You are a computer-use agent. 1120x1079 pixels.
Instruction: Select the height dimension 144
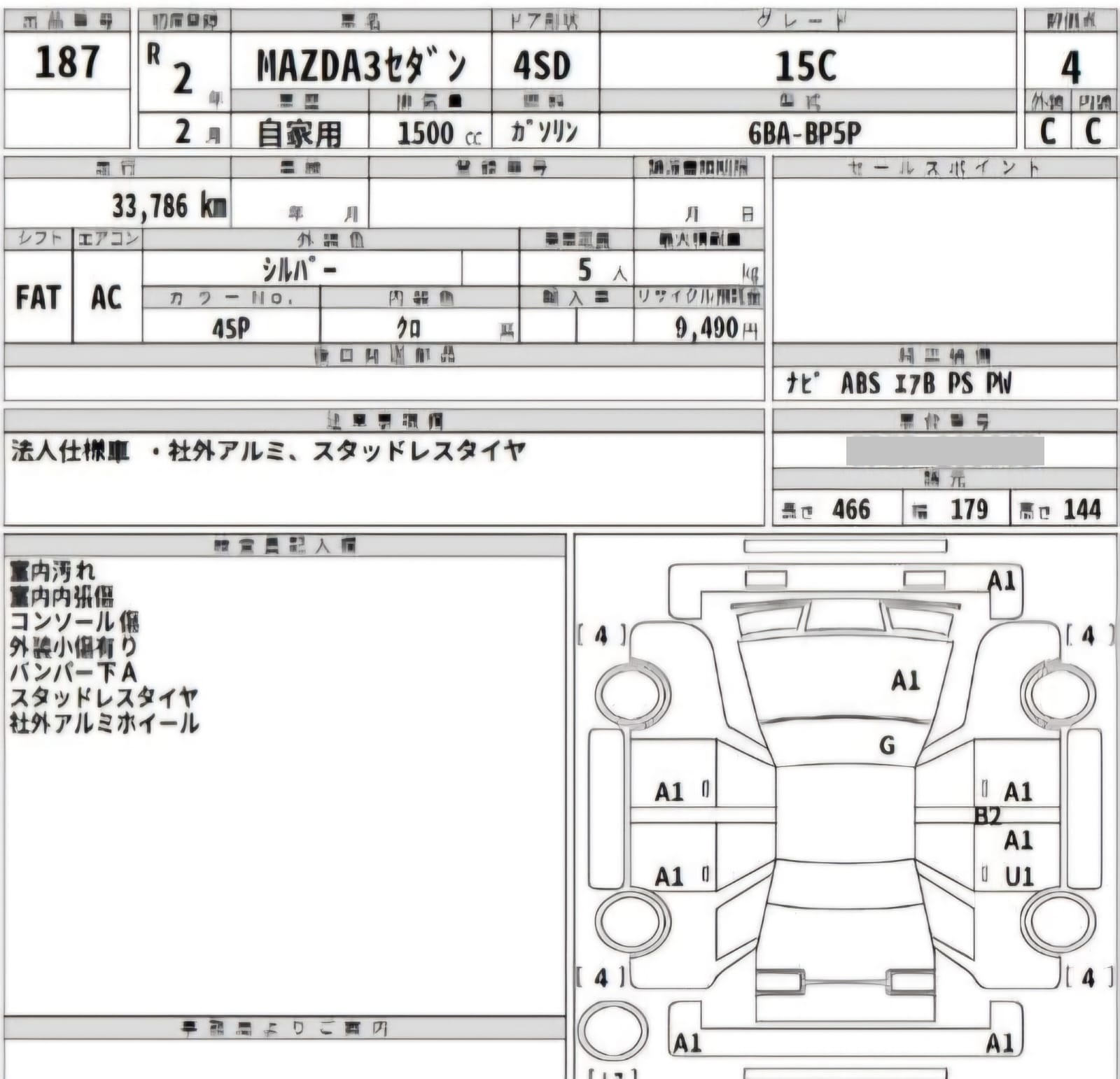coord(1082,509)
